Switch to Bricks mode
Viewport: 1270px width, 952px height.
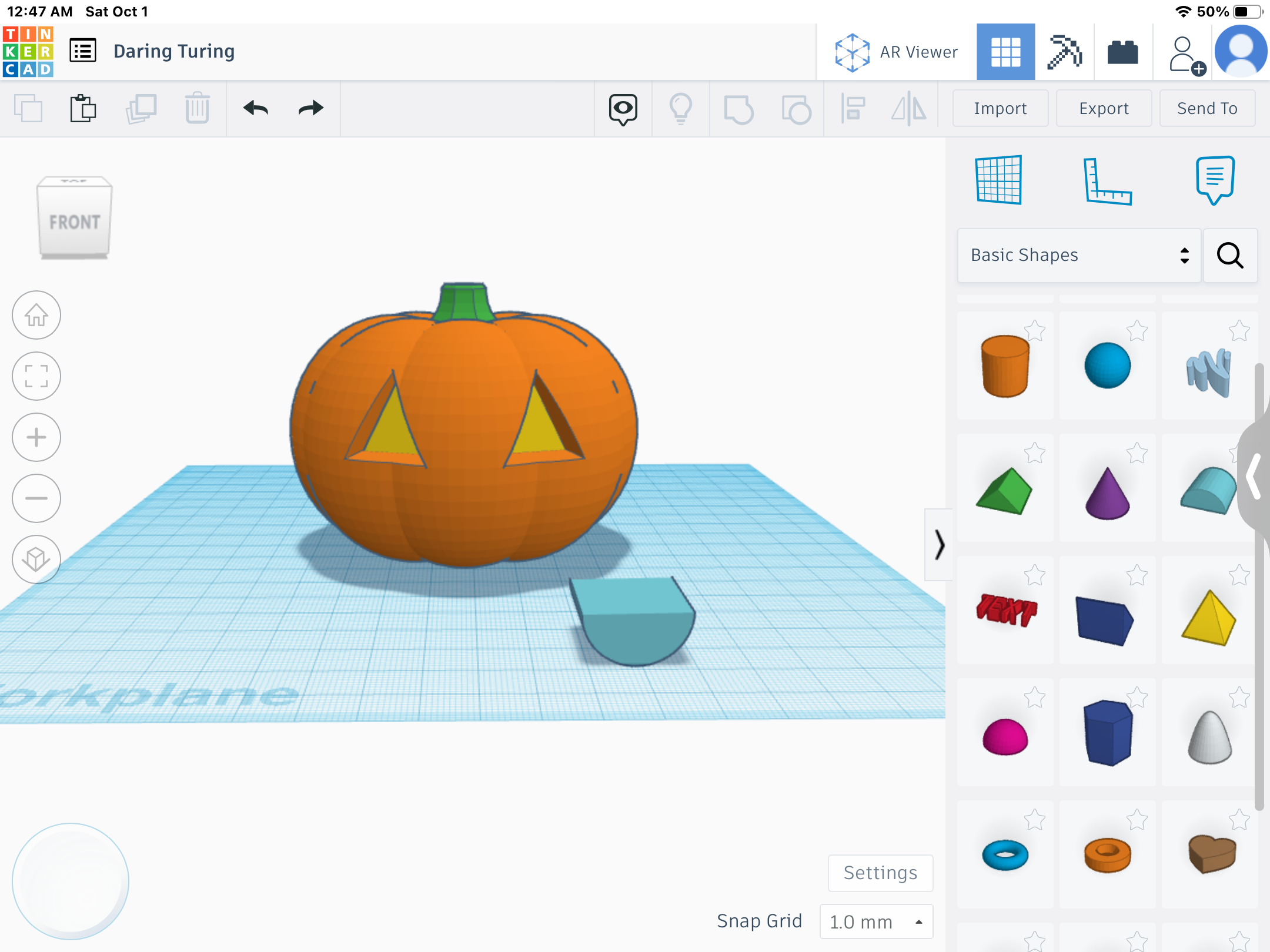[1122, 52]
